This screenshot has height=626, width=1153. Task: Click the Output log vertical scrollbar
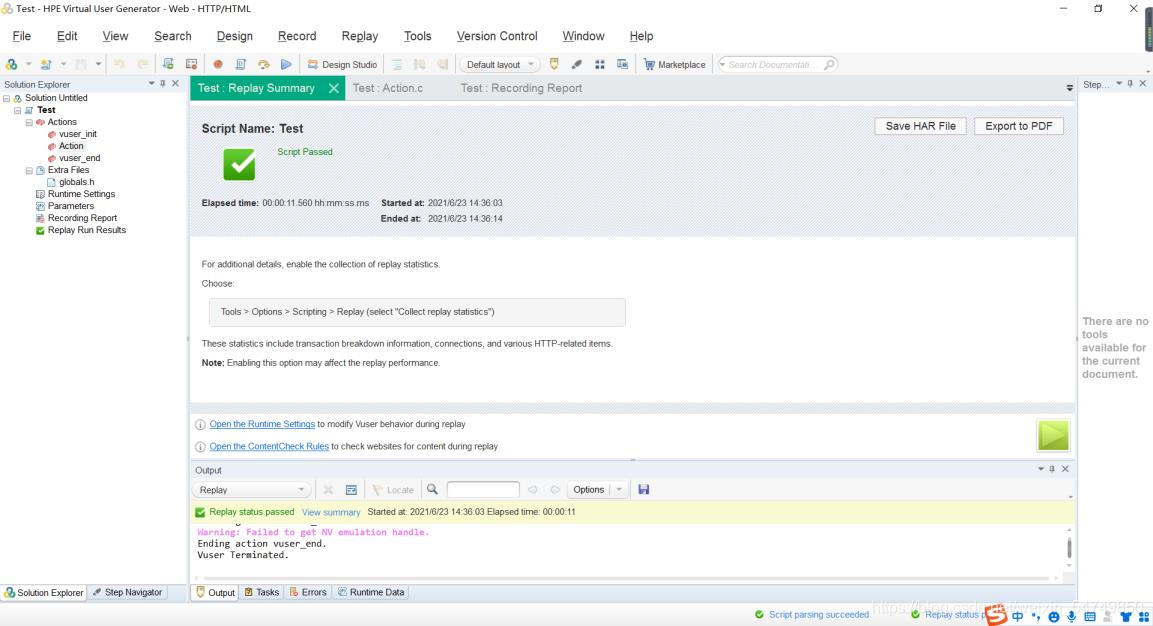1069,547
